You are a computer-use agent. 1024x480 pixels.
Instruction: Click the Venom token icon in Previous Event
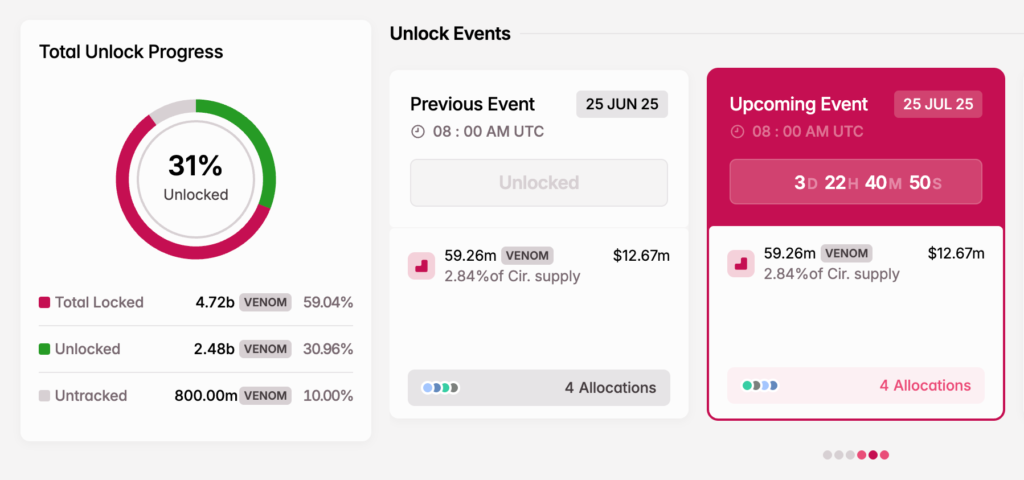pyautogui.click(x=421, y=265)
